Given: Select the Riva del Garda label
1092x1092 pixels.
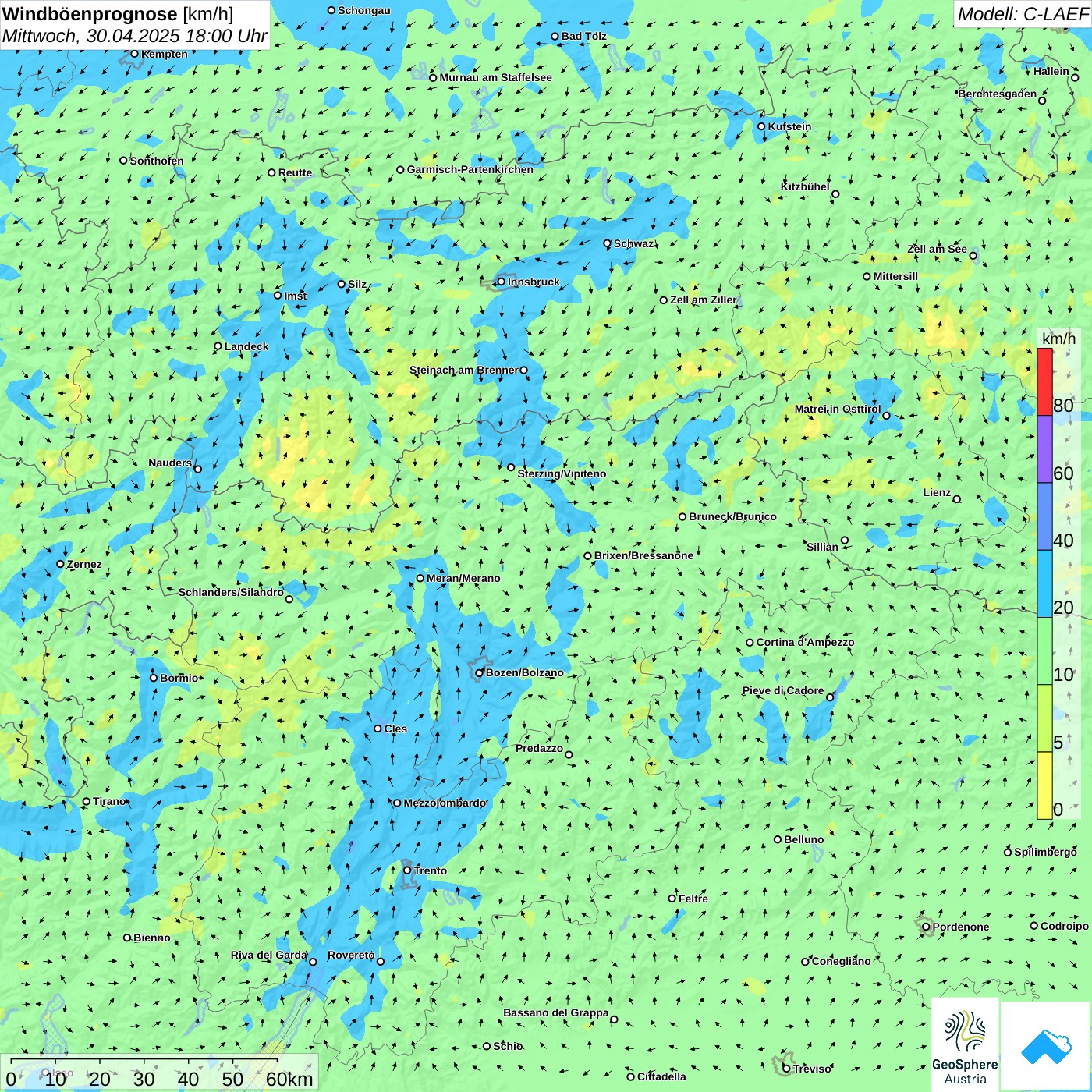Looking at the screenshot, I should [x=269, y=955].
